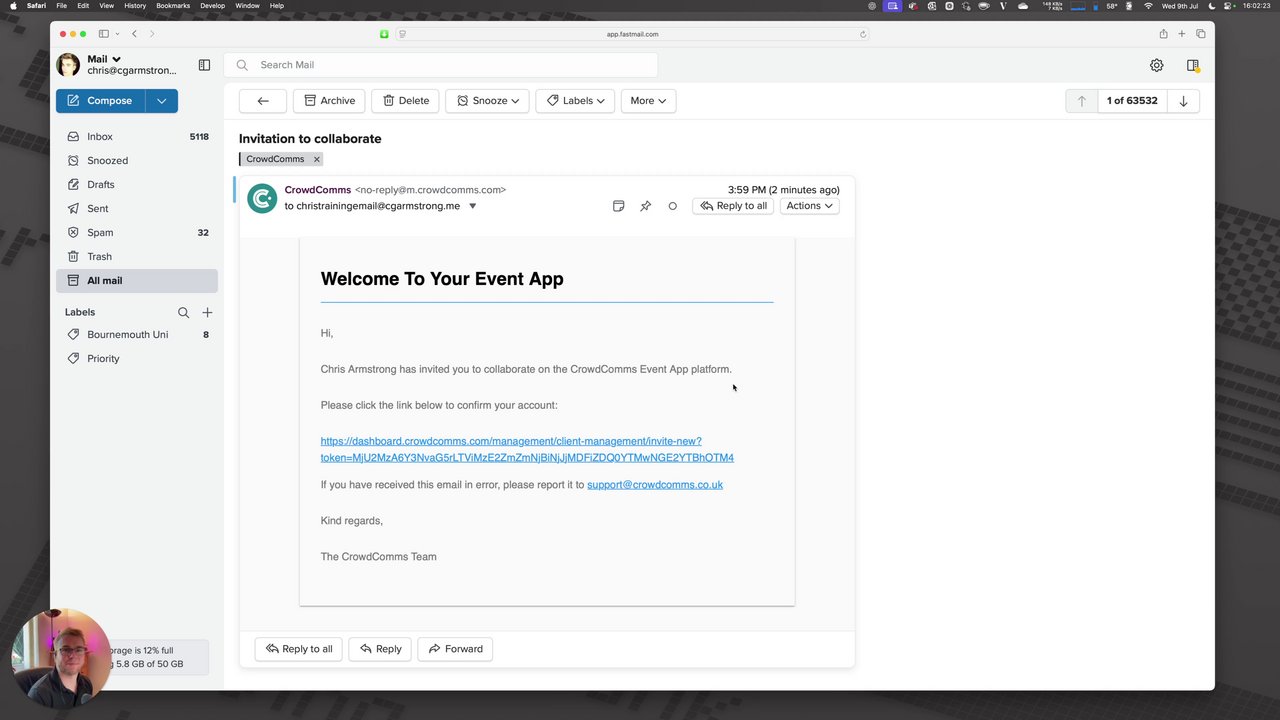1280x720 pixels.
Task: Open the Labels dropdown
Action: [x=575, y=101]
